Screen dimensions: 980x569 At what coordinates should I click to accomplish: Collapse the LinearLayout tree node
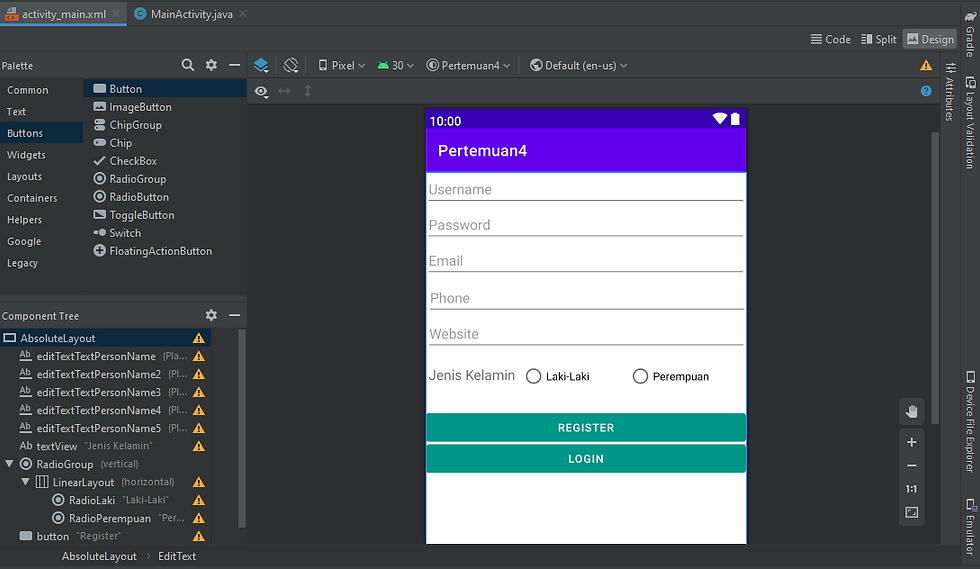pos(26,482)
